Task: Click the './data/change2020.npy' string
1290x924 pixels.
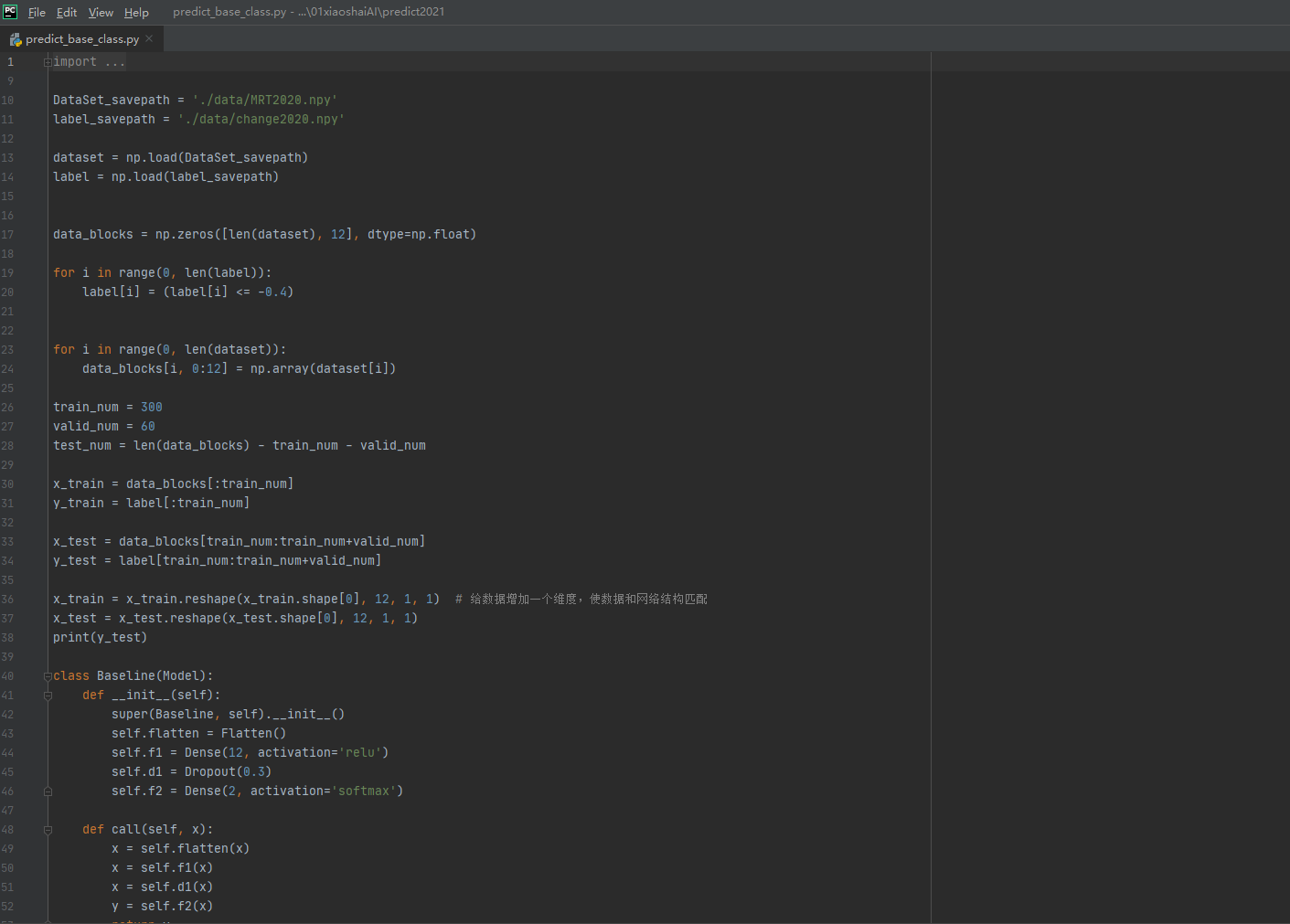Action: point(261,120)
